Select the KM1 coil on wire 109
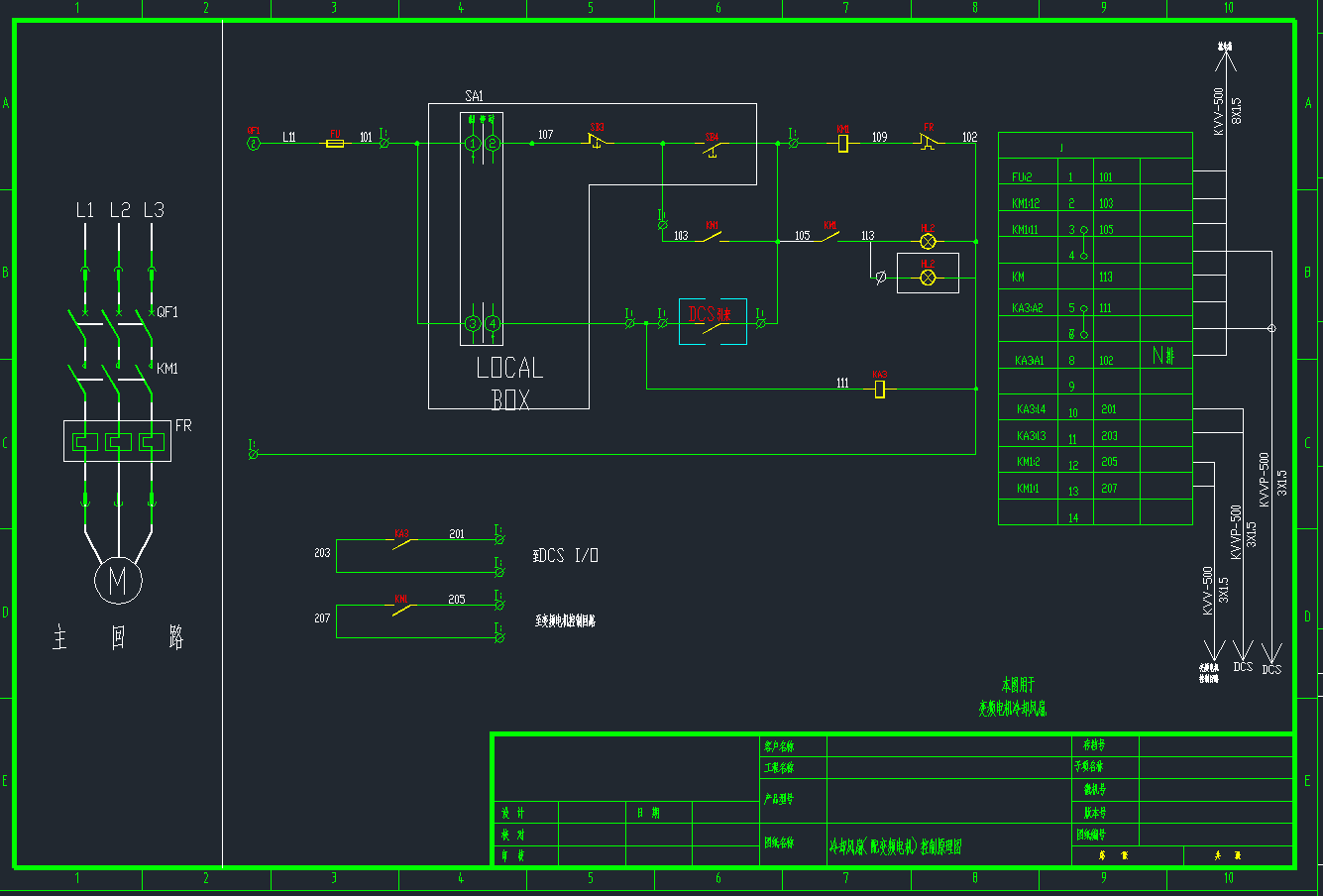The width and height of the screenshot is (1323, 896). click(x=842, y=144)
